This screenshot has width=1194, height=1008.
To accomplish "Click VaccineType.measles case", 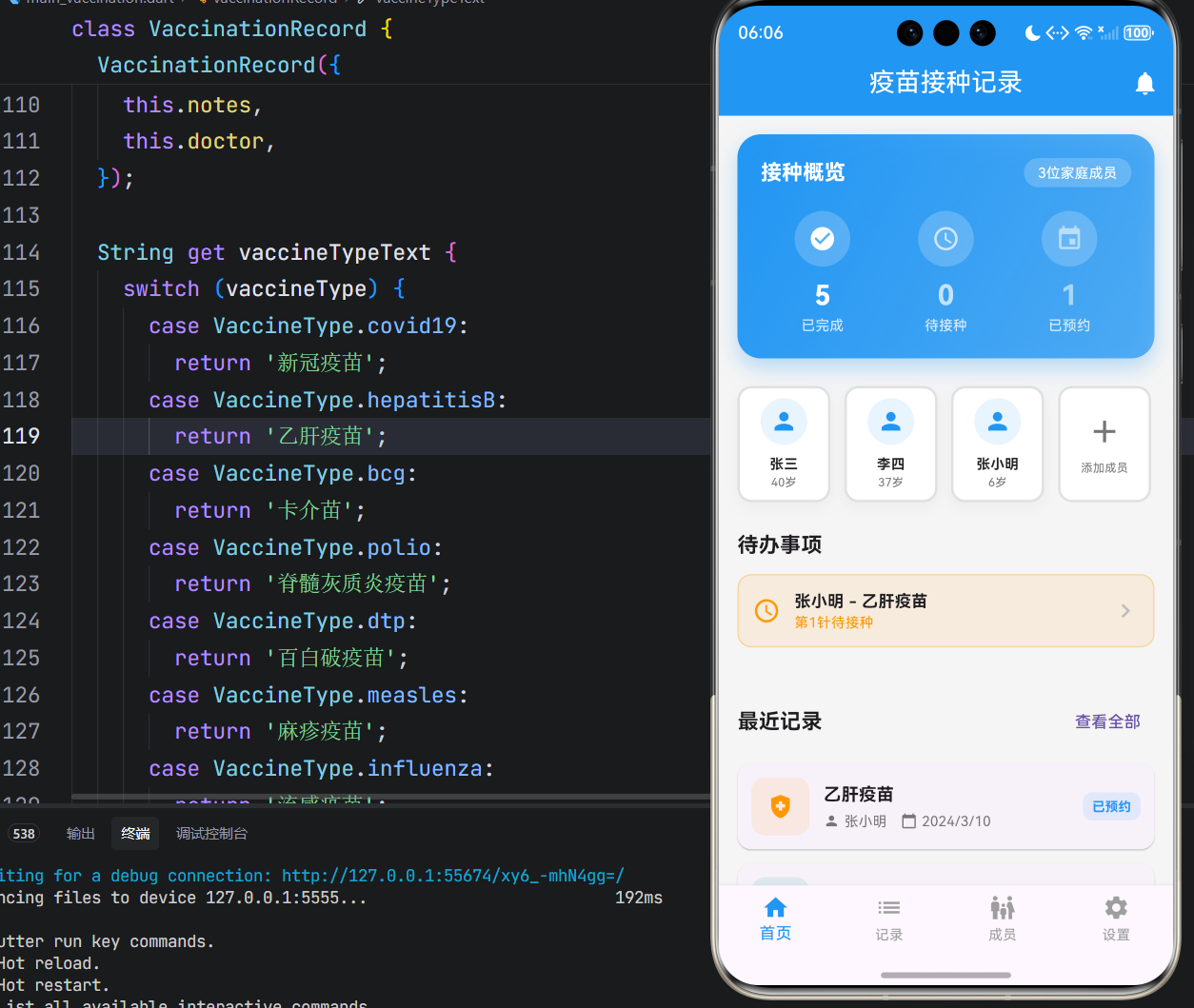I will pos(335,695).
